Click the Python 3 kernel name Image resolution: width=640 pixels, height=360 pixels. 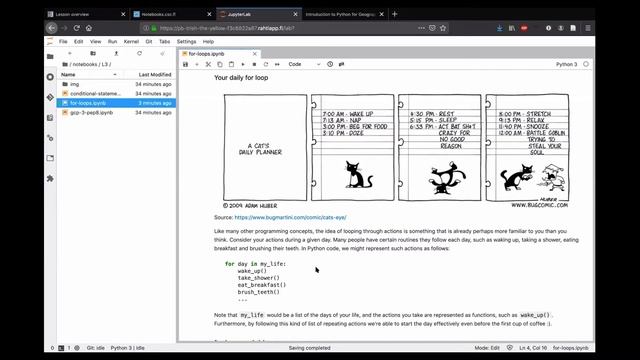coord(567,64)
